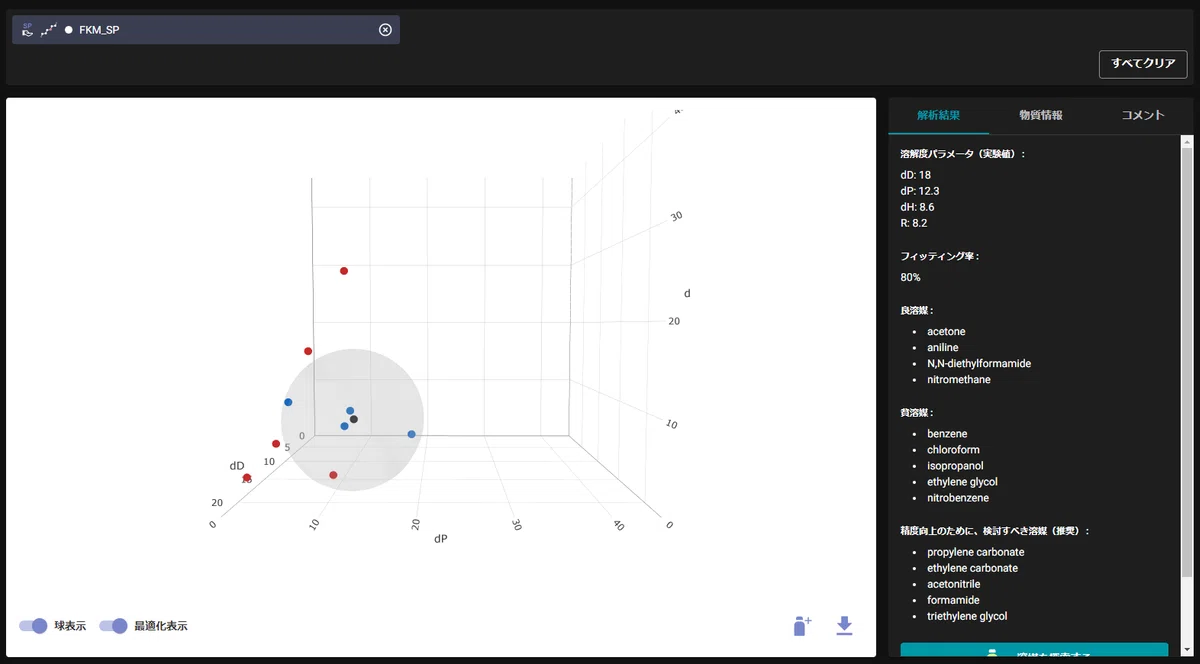Open the コメント tab
Image resolution: width=1200 pixels, height=664 pixels.
tap(1142, 115)
